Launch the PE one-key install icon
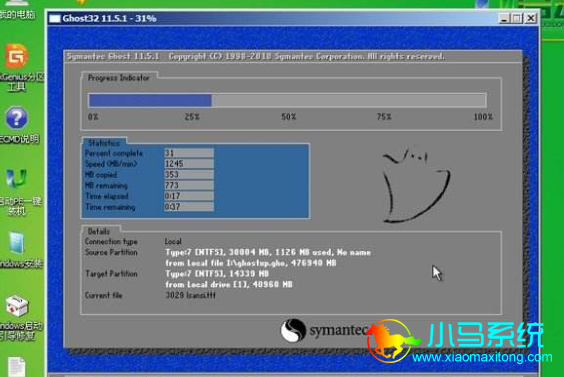 pos(17,178)
